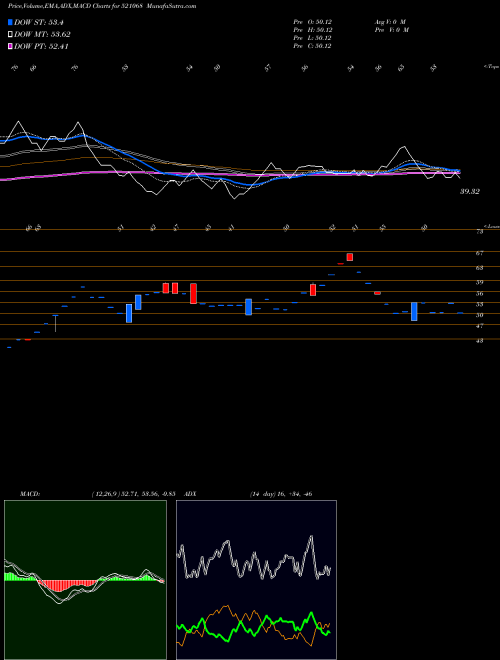The height and width of the screenshot is (660, 500).
Task: Click the Pre C close value
Action: click(312, 46)
